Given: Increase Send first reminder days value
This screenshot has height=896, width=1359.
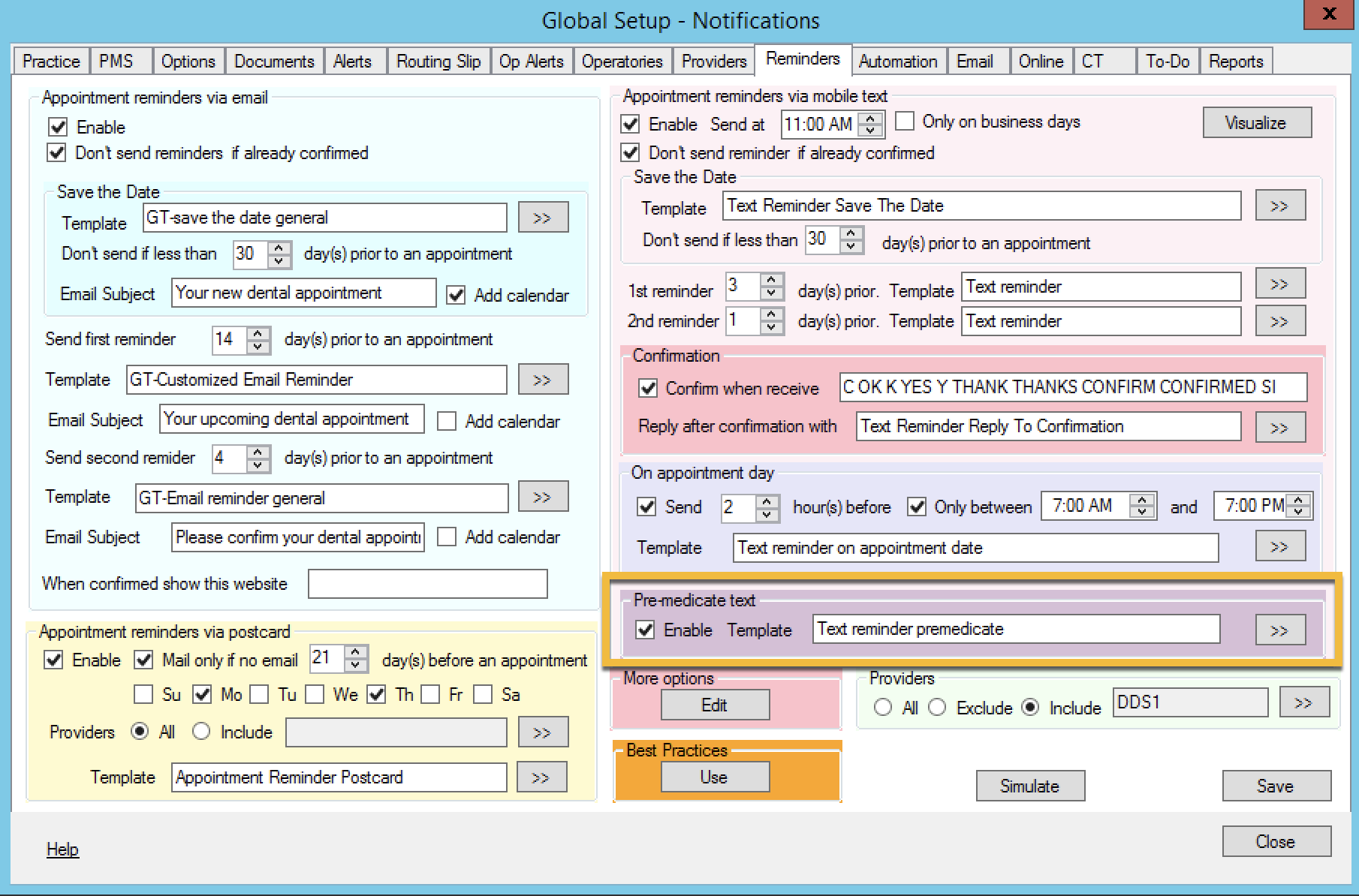Looking at the screenshot, I should pyautogui.click(x=258, y=333).
